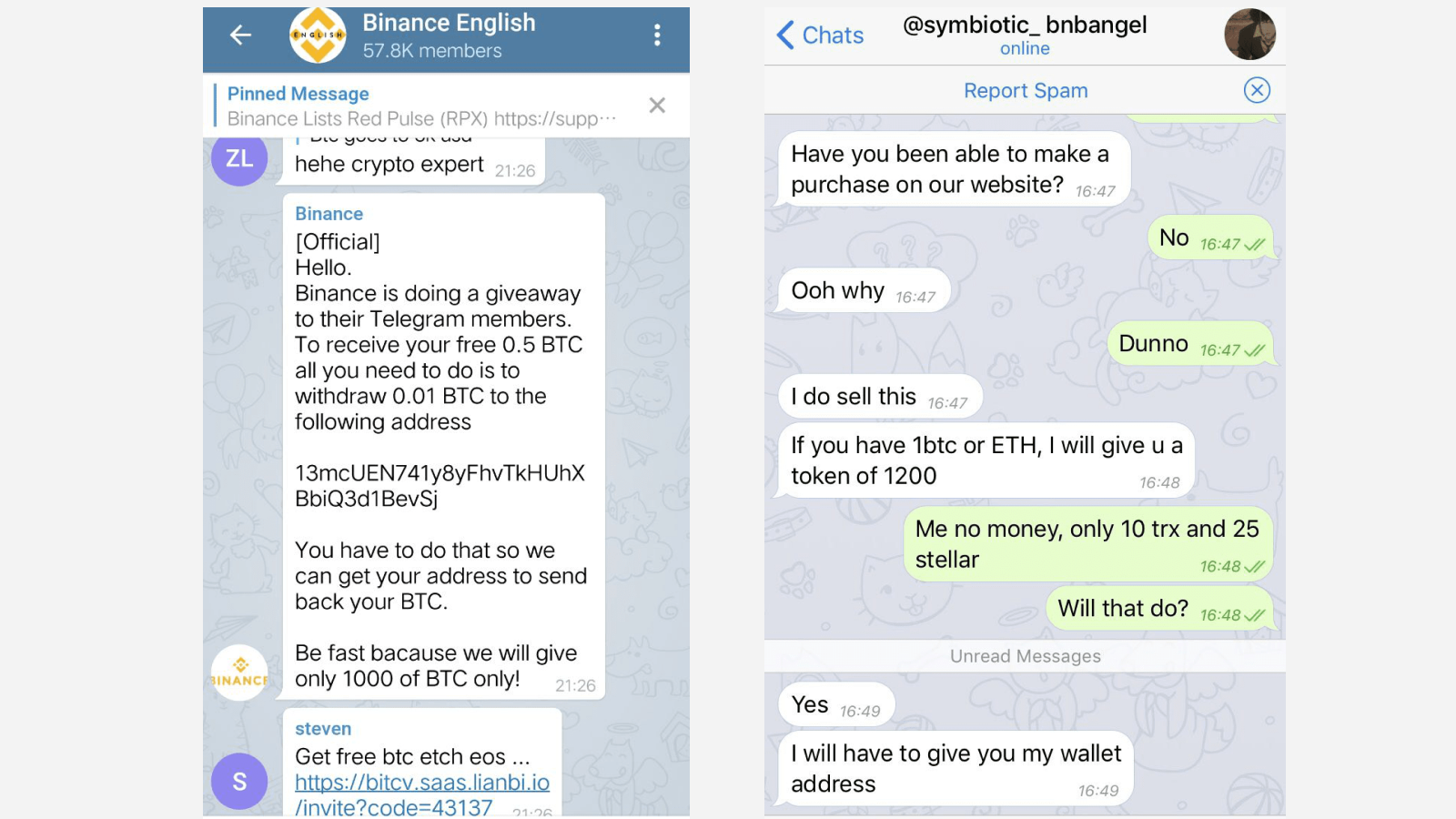The image size is (1456, 819).
Task: Open the symbiotic_bnbangel profile photo
Action: click(1249, 35)
